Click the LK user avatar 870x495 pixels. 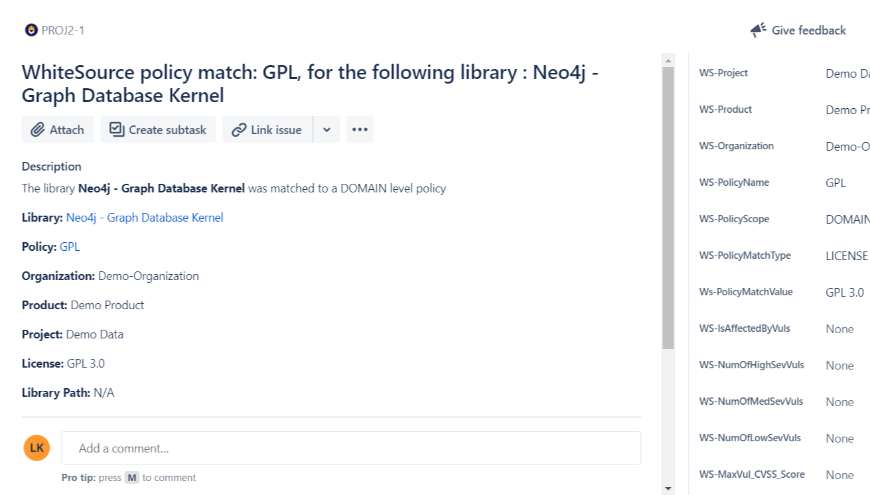pyautogui.click(x=37, y=448)
